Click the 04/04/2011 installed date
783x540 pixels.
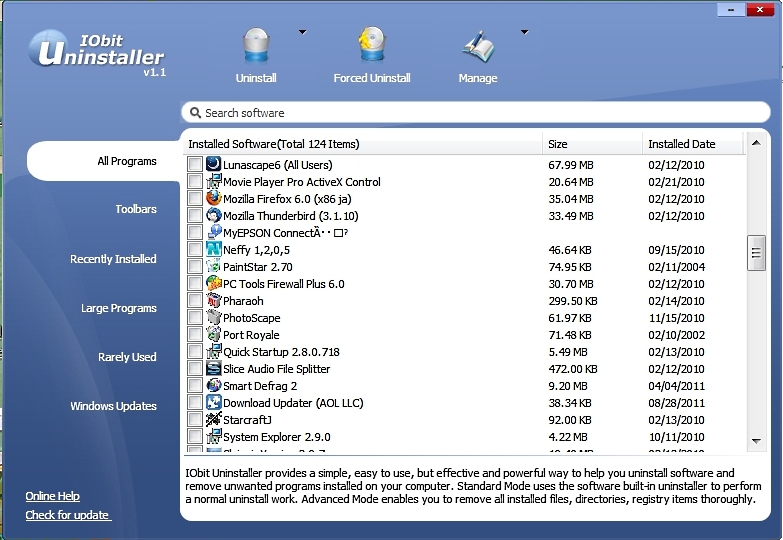coord(676,386)
